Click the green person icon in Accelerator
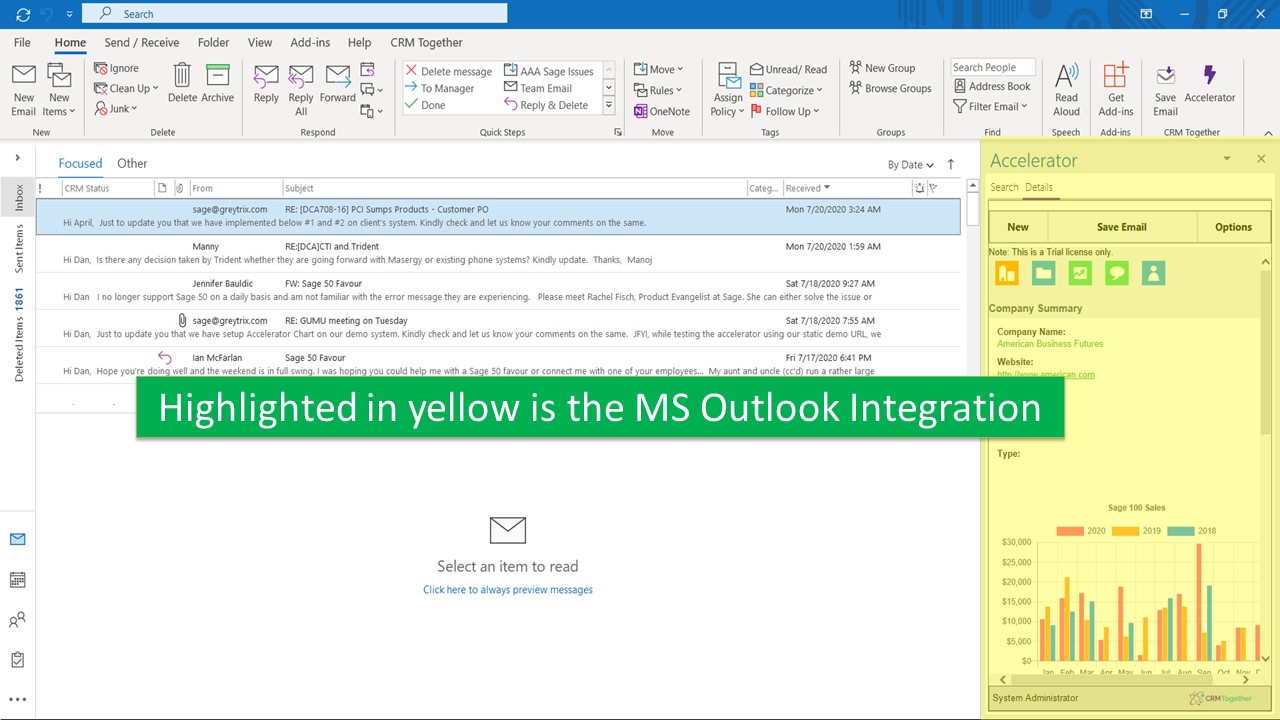Image resolution: width=1280 pixels, height=720 pixels. [1153, 273]
